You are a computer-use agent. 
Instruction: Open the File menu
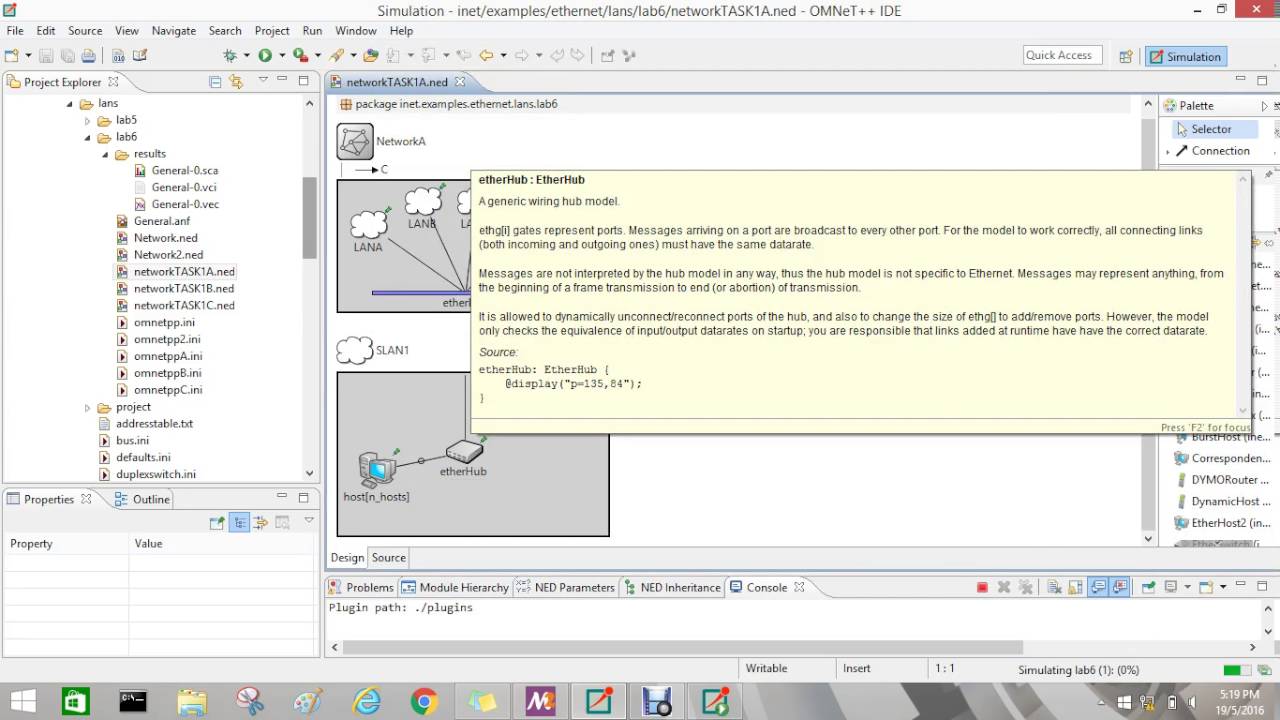(x=15, y=31)
